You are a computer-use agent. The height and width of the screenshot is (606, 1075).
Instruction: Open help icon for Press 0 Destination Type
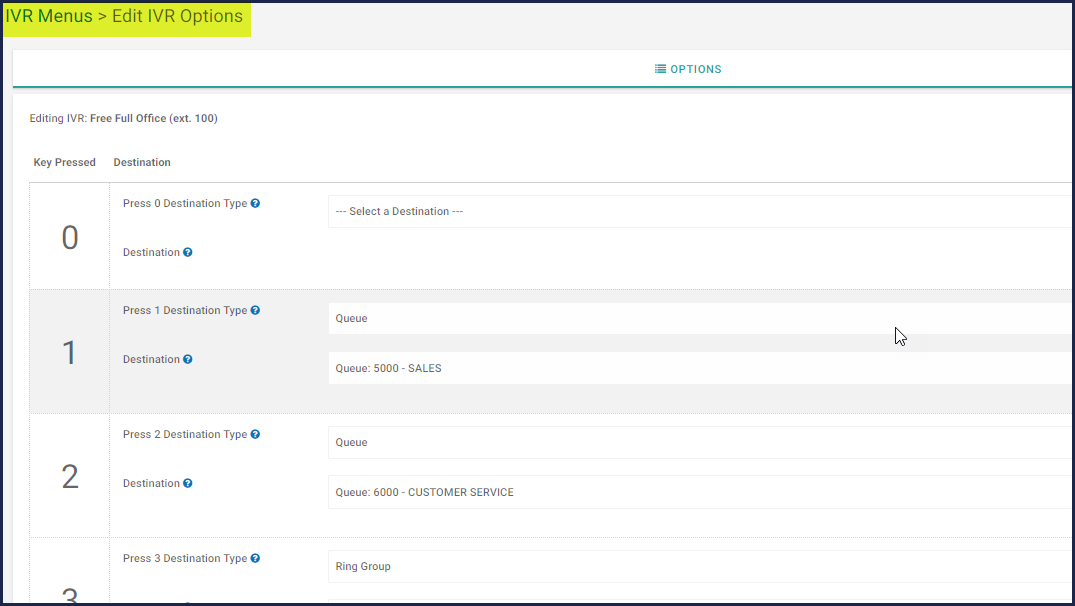tap(255, 204)
